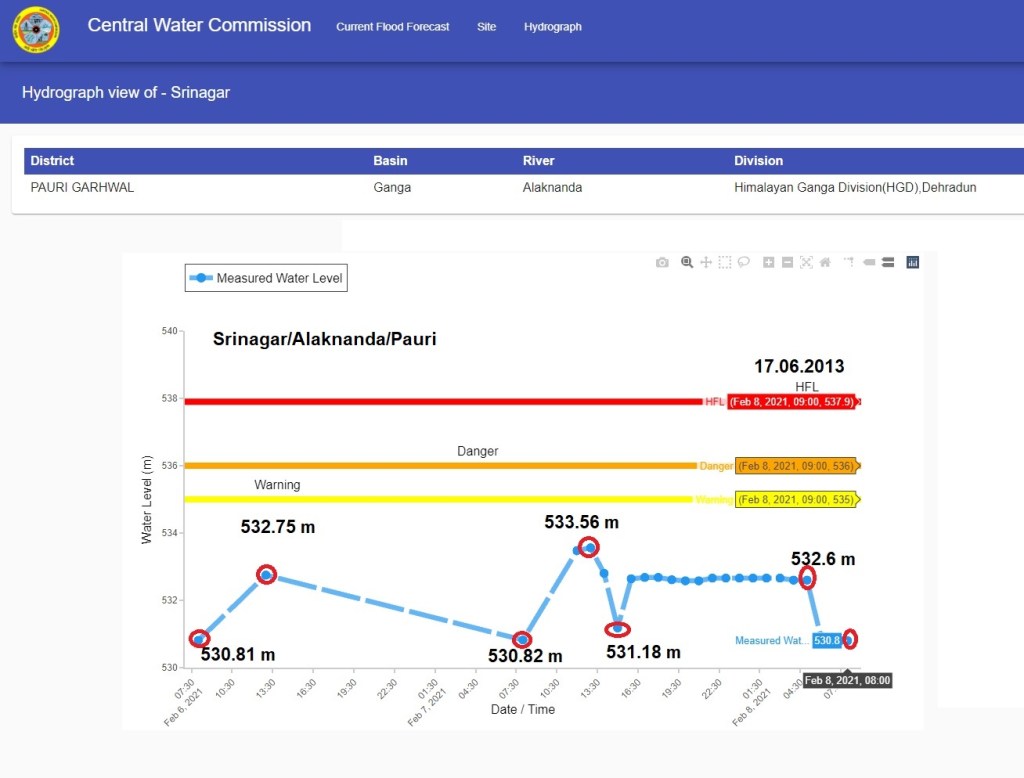Toggle Measured Water Level legend entry
Screen dimensions: 1024x778
pyautogui.click(x=266, y=278)
